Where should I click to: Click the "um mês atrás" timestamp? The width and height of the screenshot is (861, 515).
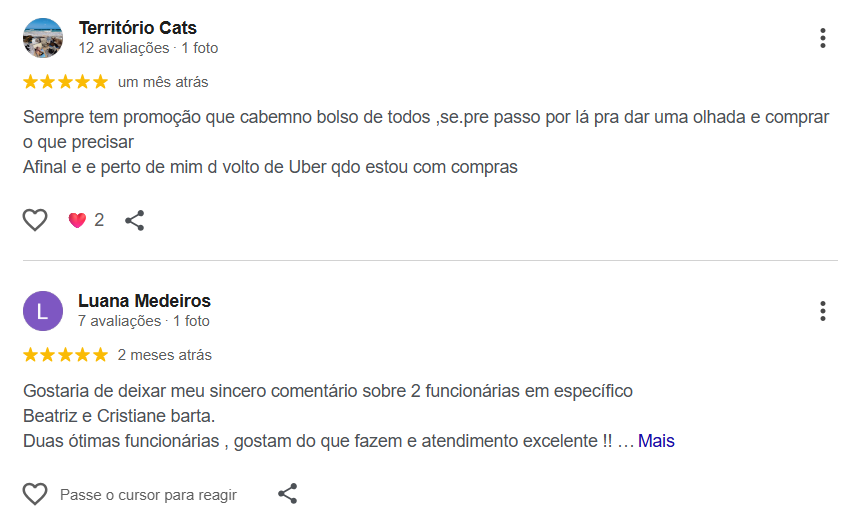click(x=163, y=82)
